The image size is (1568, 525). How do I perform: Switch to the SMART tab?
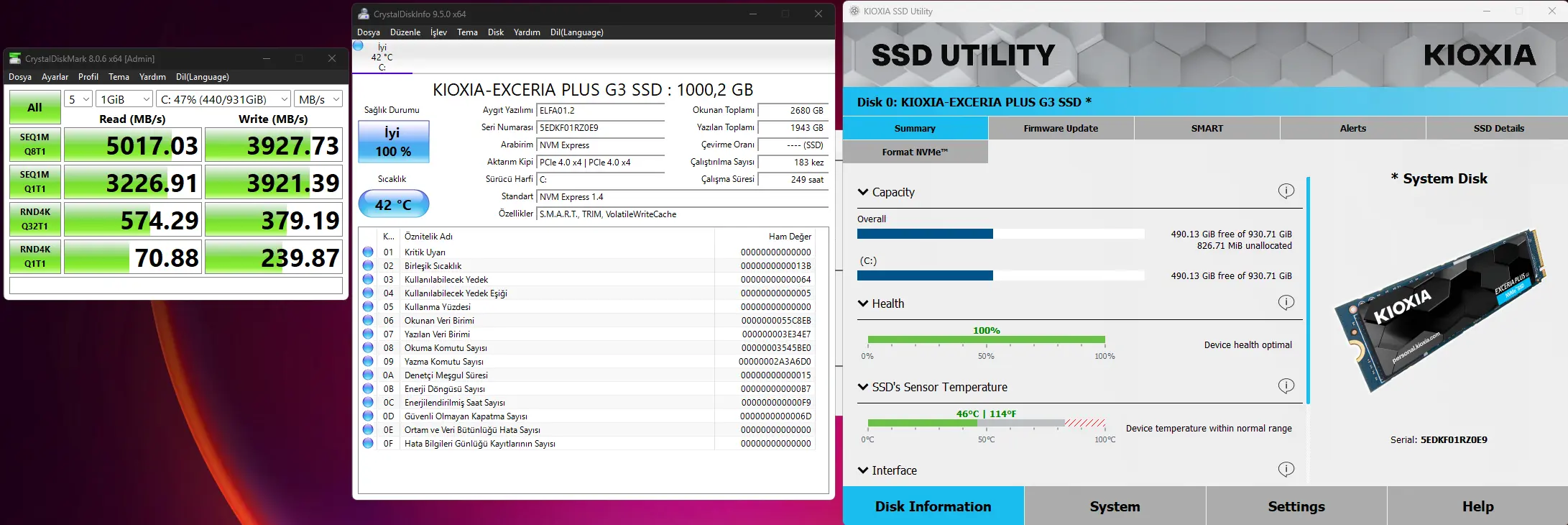[1207, 128]
